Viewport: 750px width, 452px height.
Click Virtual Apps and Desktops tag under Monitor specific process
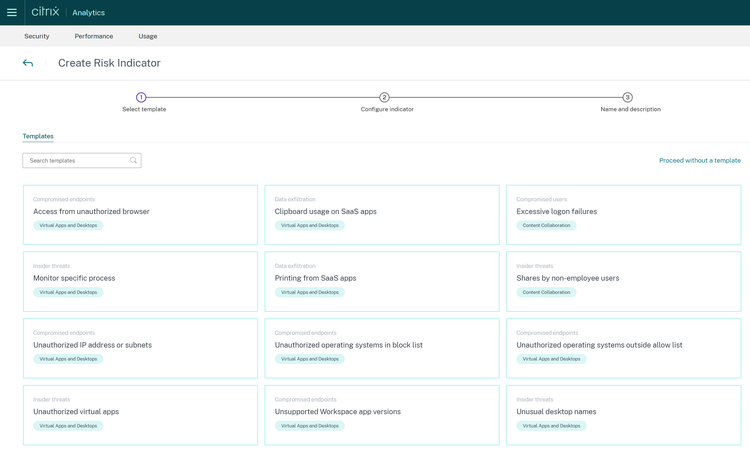tap(68, 292)
